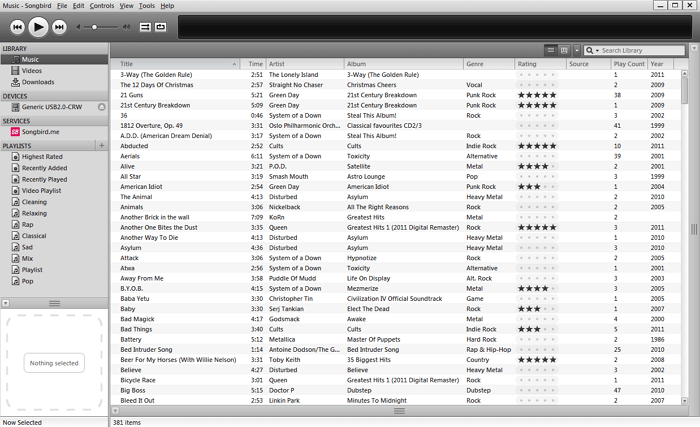The height and width of the screenshot is (427, 700).
Task: Open the view options dropdown arrow
Action: coord(576,50)
